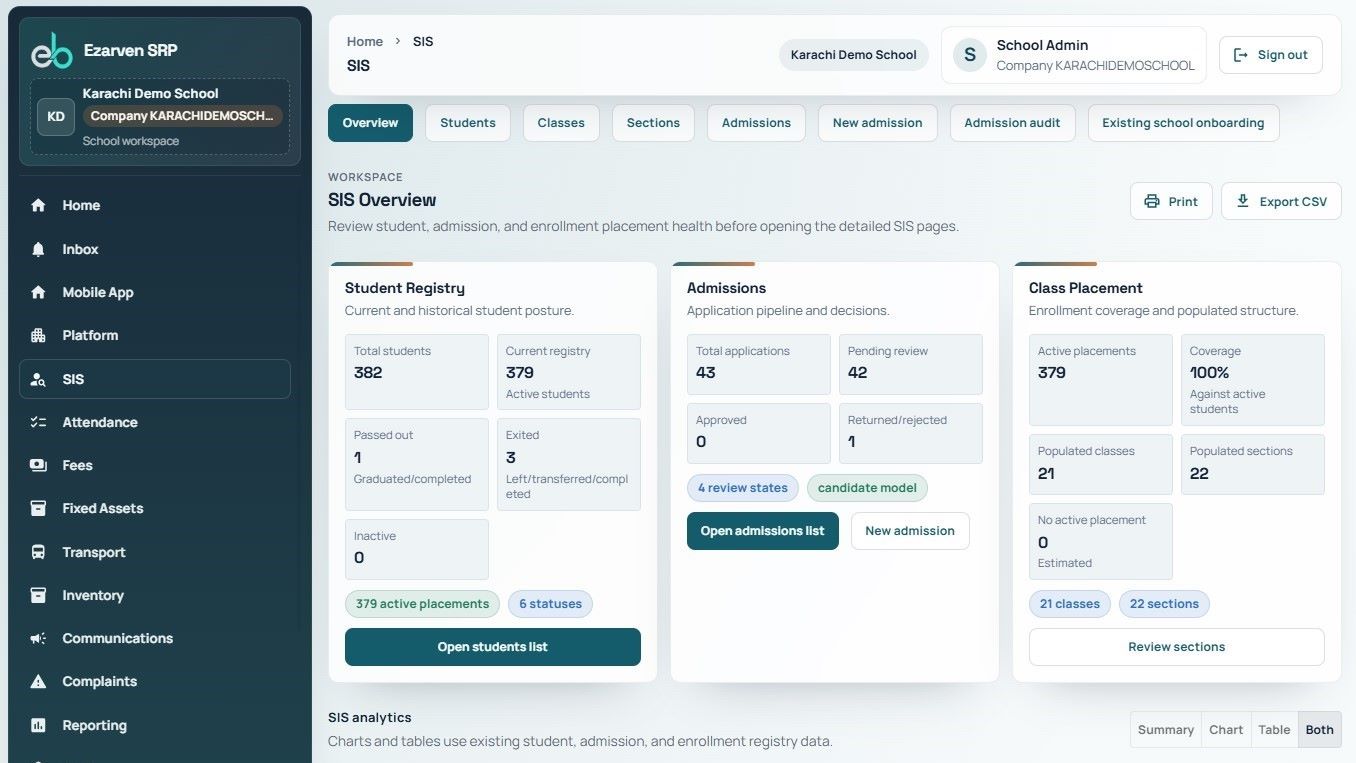Go to Reporting in the sidebar
Screen dimensions: 1356x763
155,725
